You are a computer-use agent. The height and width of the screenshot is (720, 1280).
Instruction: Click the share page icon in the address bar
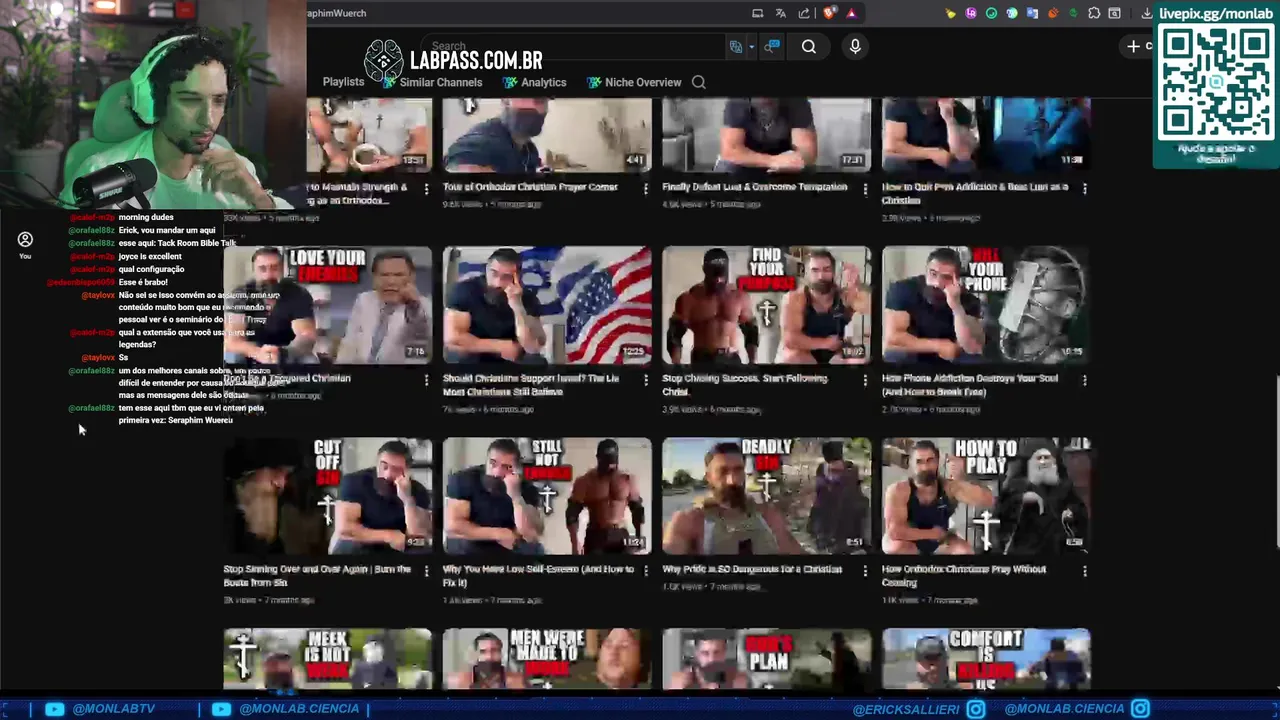(x=804, y=13)
